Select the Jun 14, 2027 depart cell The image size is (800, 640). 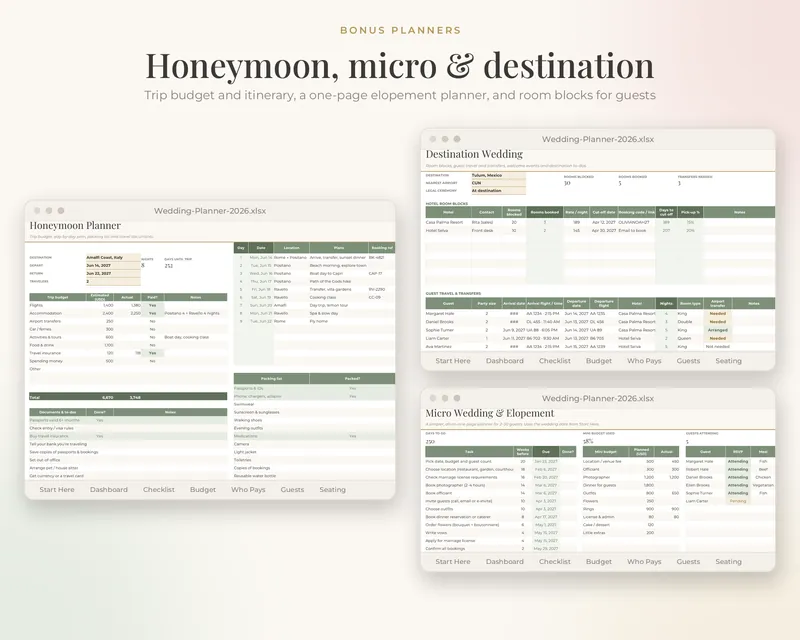click(113, 265)
